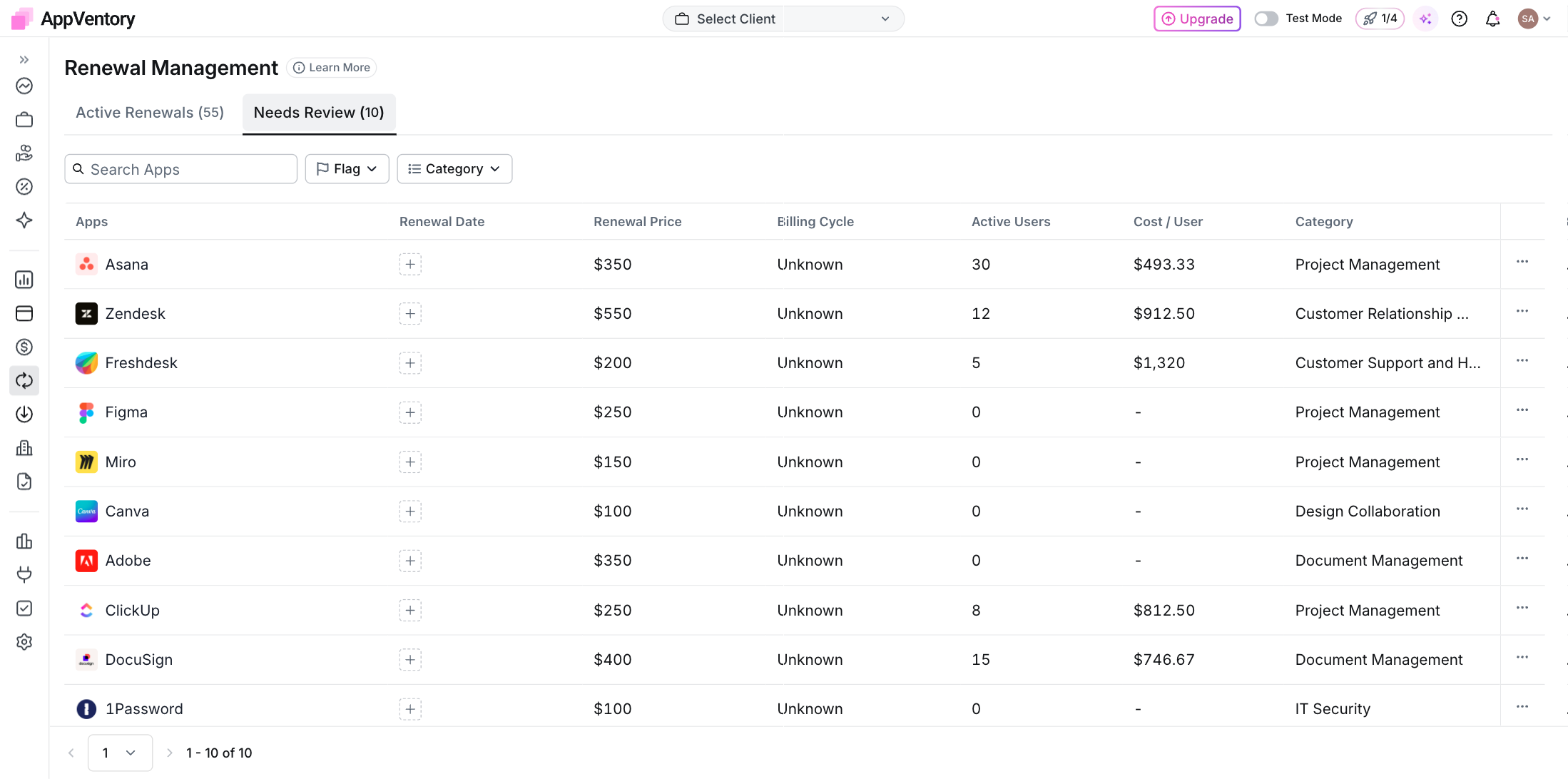Open the building icon in sidebar

24,448
